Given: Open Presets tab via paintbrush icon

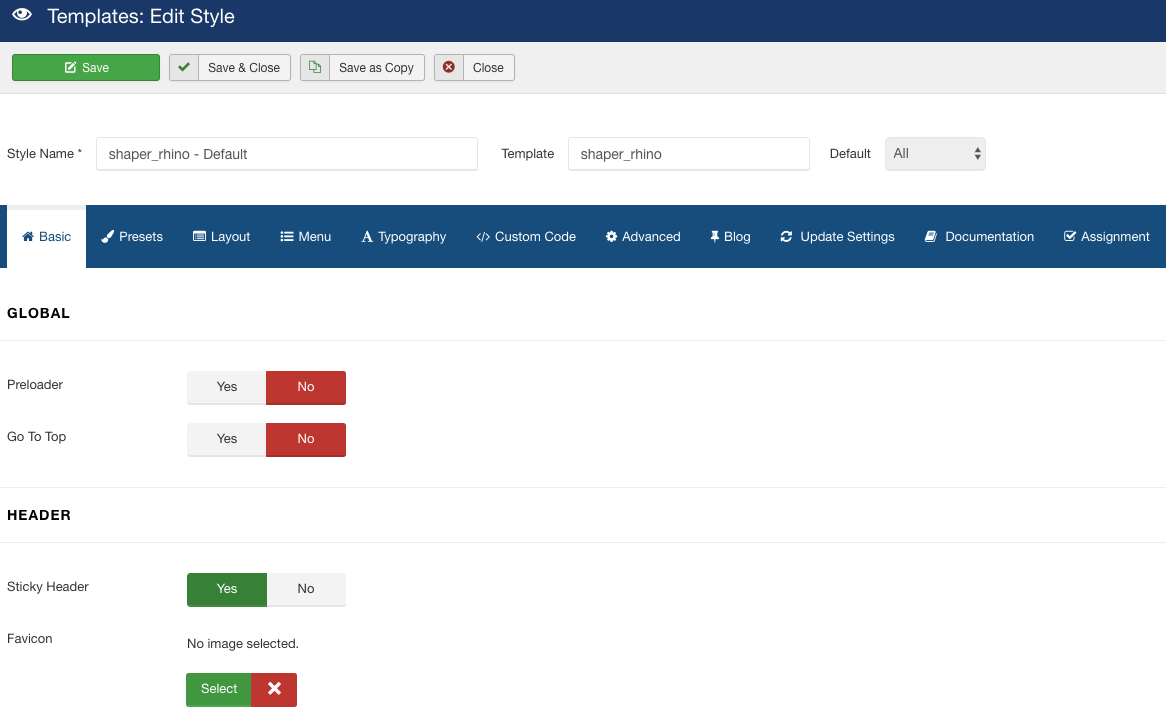Looking at the screenshot, I should coord(108,237).
